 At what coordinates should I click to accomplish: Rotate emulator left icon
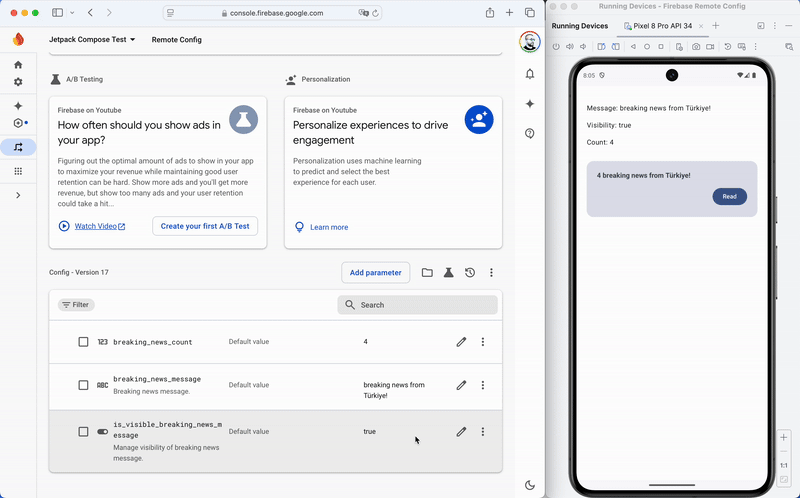point(602,46)
